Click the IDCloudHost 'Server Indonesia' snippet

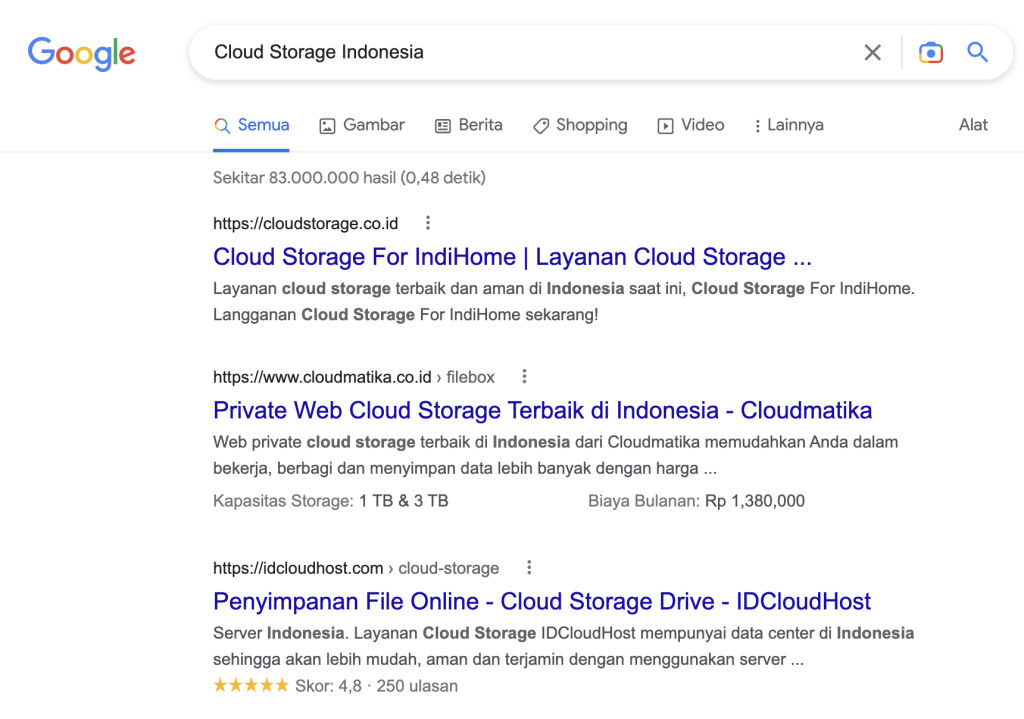563,646
